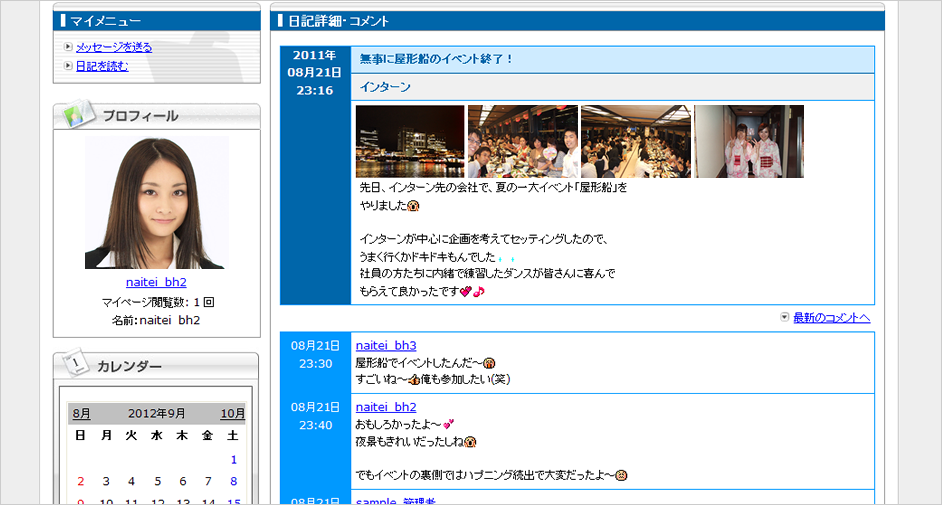
Task: Open commenter naitei_bh3 profile link
Action: (x=386, y=345)
